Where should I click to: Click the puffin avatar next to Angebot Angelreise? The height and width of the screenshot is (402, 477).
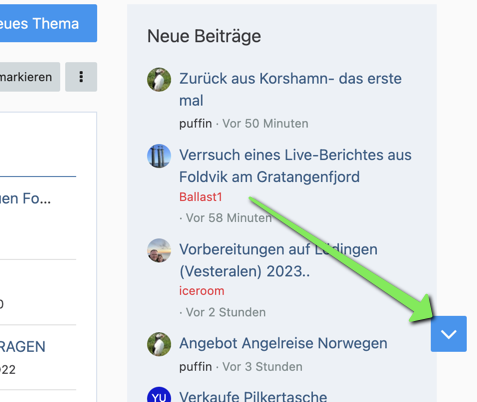point(159,344)
